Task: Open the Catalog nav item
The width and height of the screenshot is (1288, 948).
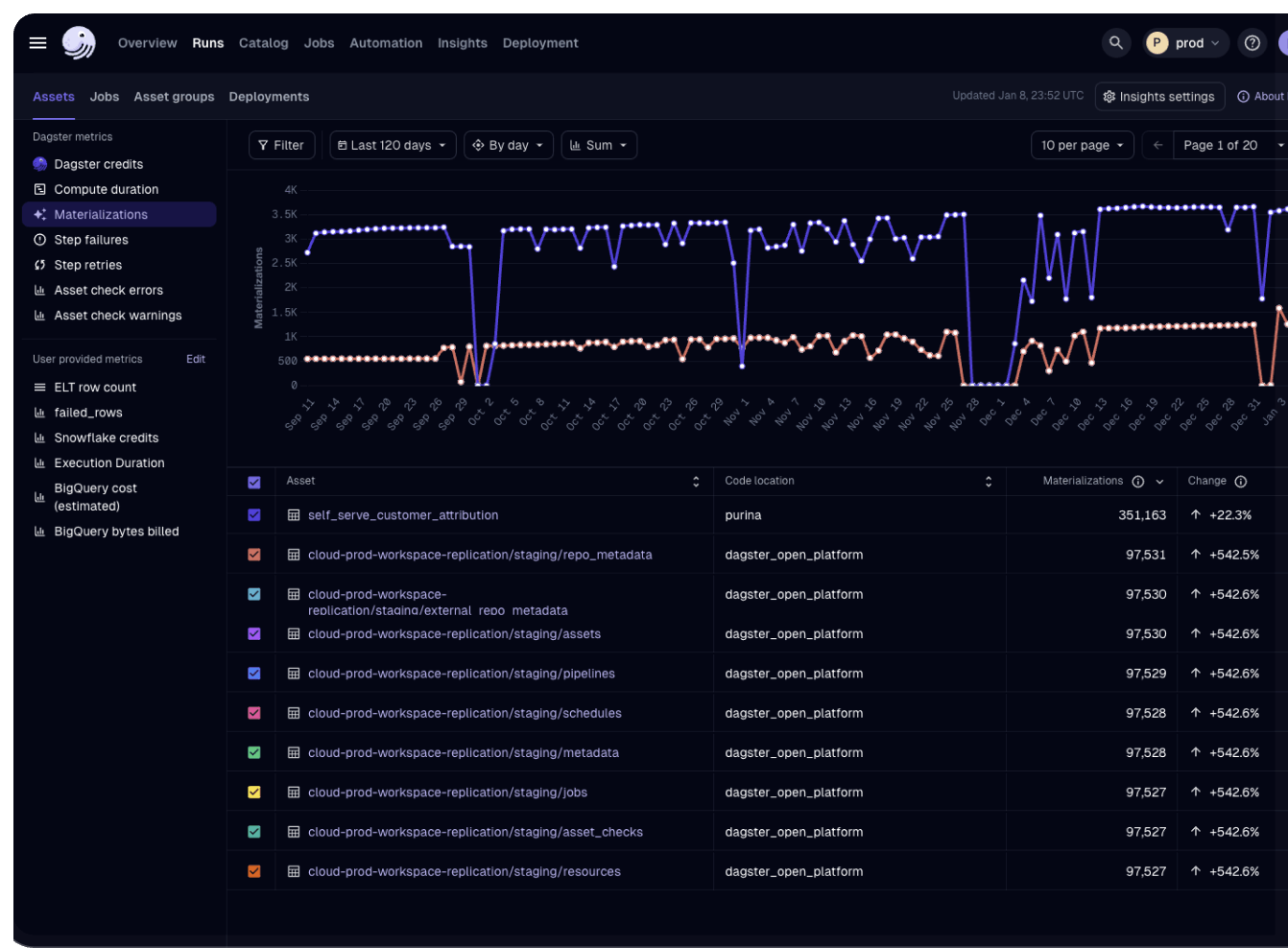Action: point(264,43)
